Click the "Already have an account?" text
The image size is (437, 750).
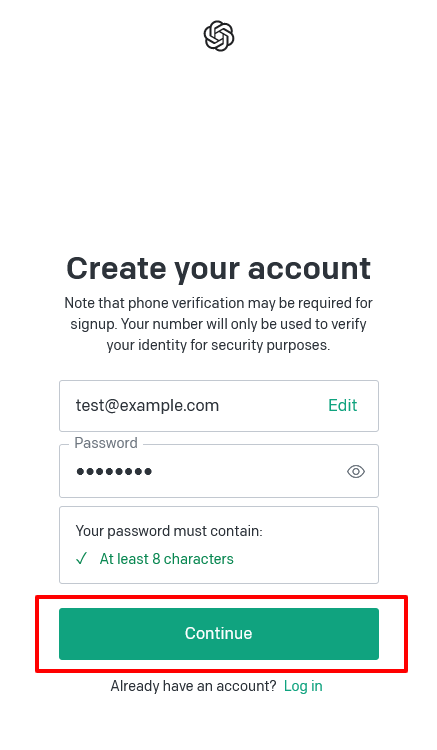(x=194, y=686)
